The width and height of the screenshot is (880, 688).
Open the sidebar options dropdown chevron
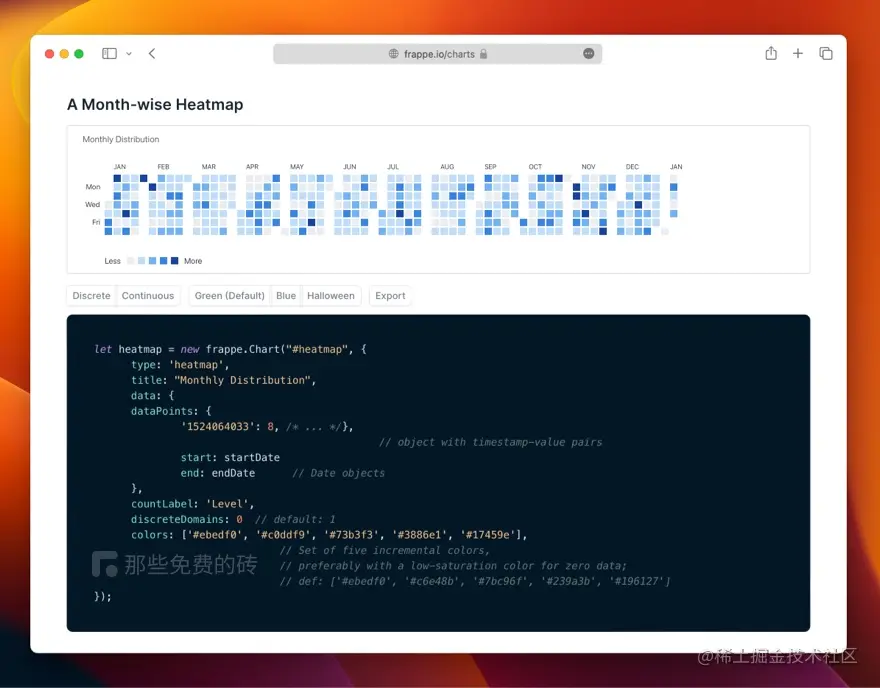coord(129,54)
